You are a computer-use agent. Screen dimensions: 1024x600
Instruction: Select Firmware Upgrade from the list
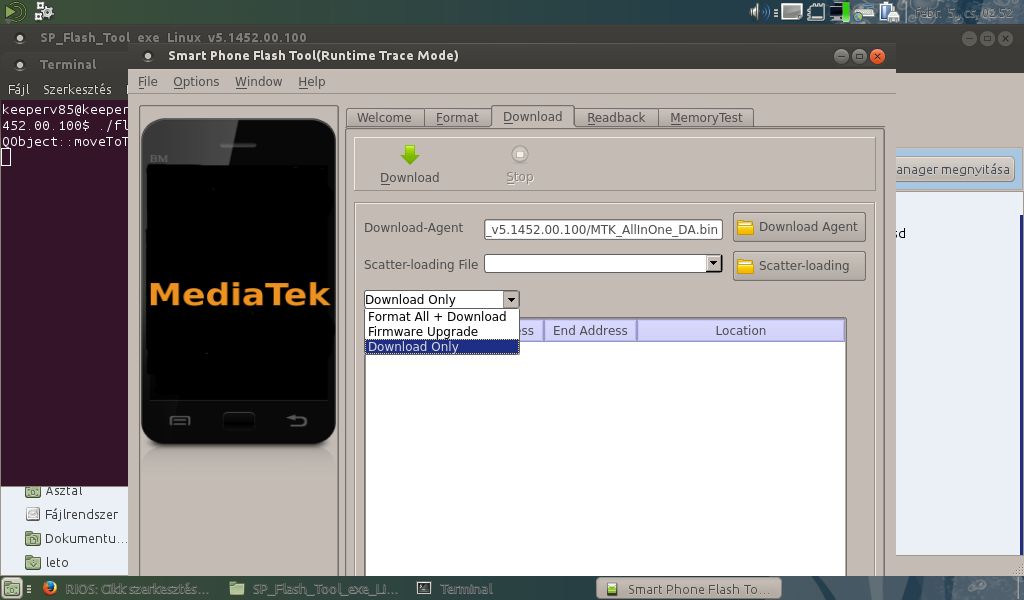(x=441, y=332)
